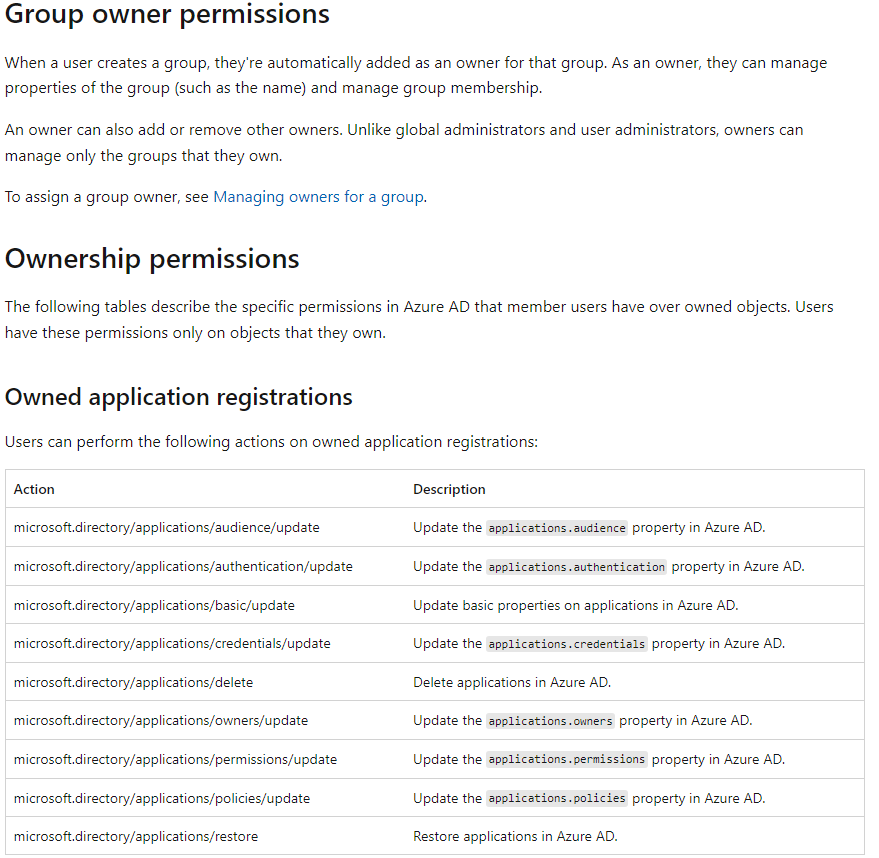This screenshot has height=858, width=879.
Task: Select the applications/authentication/update action cell
Action: (x=183, y=566)
